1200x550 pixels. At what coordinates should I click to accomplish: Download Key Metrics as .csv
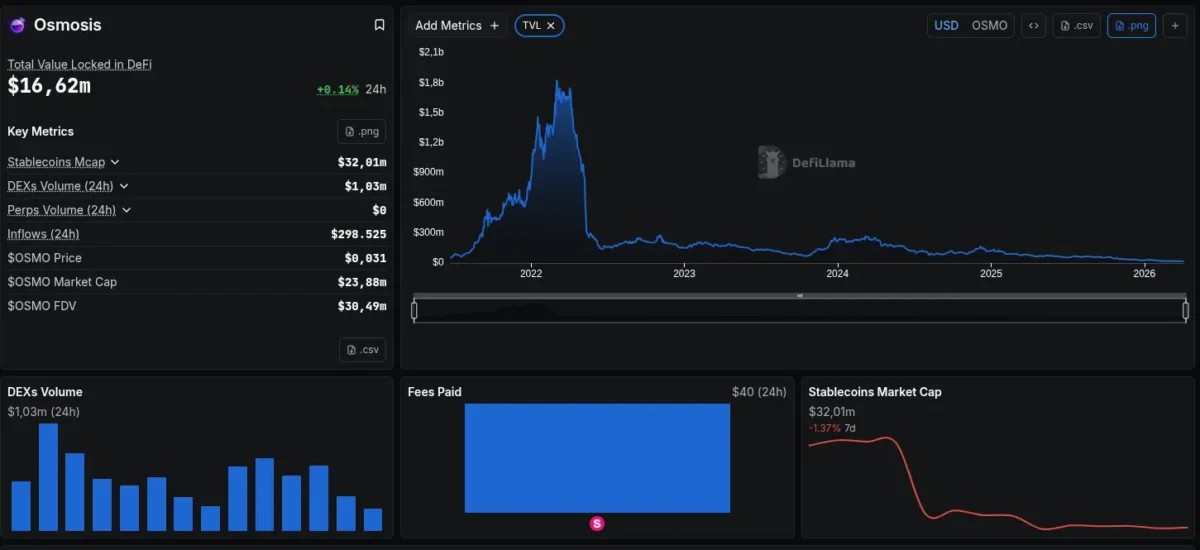coord(362,349)
